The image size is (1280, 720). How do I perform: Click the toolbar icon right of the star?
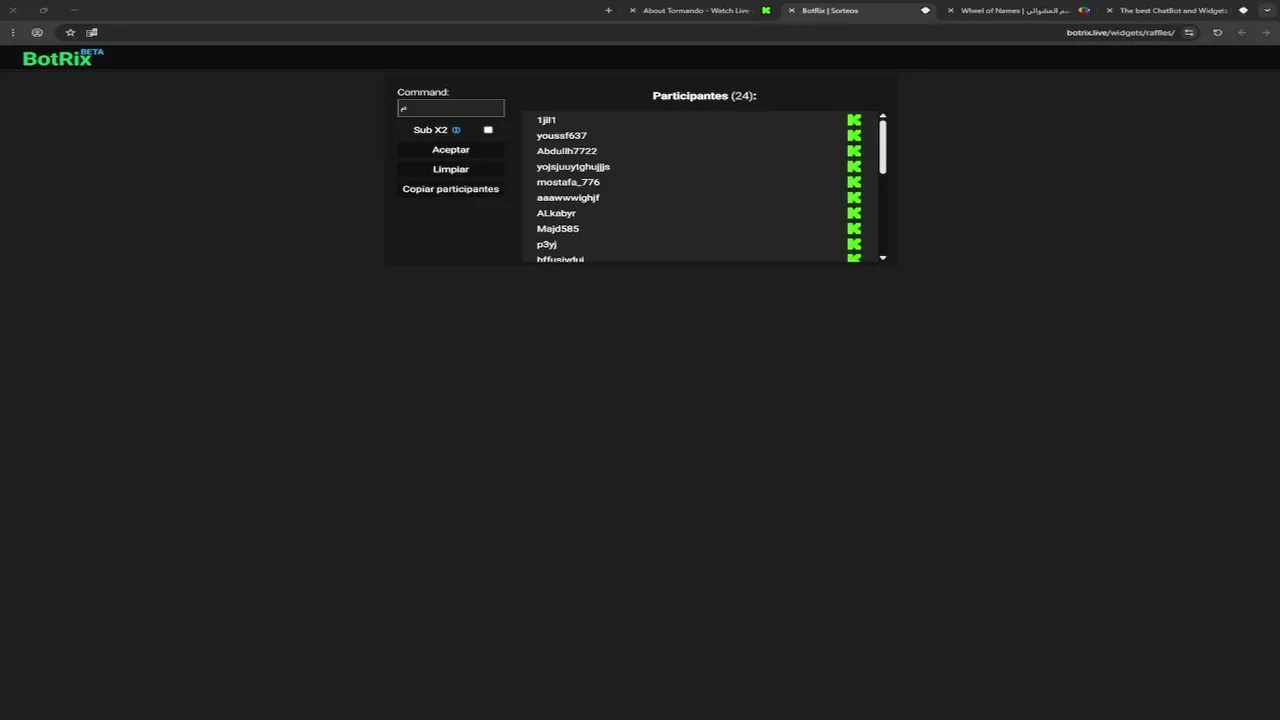[x=91, y=32]
